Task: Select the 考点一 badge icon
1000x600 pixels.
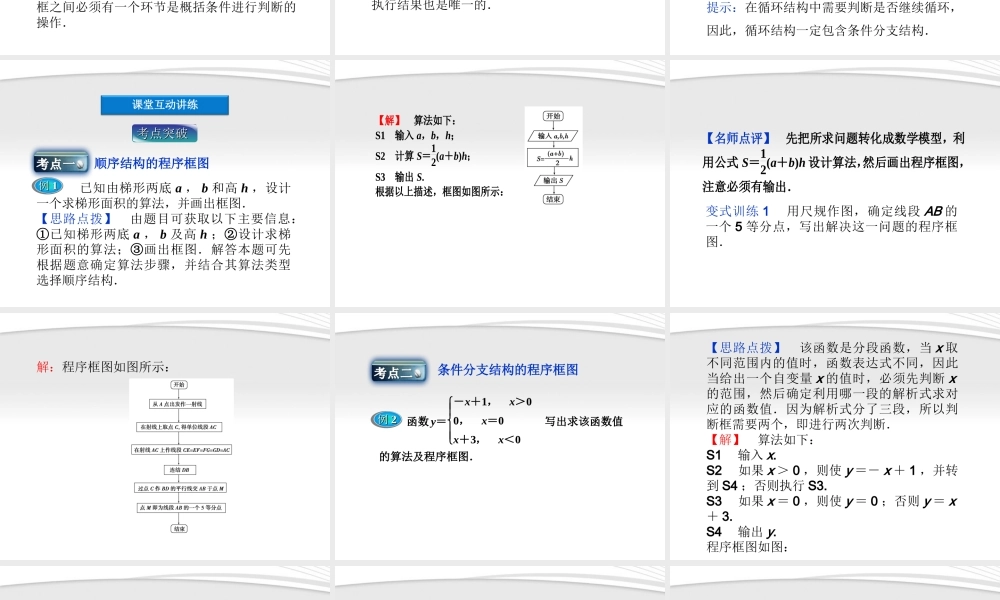Action: [61, 163]
